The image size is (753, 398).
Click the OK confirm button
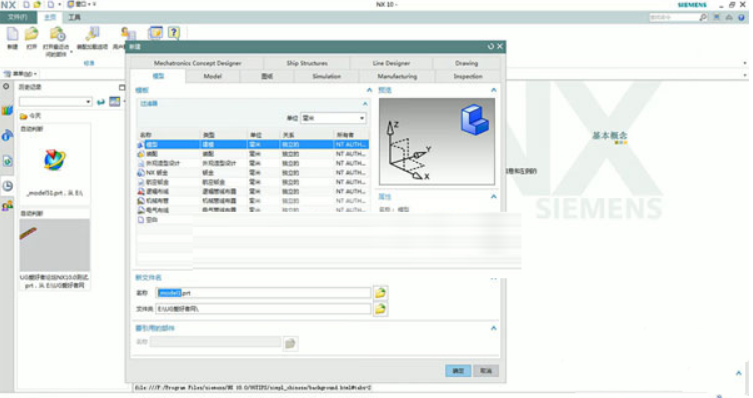pos(458,371)
